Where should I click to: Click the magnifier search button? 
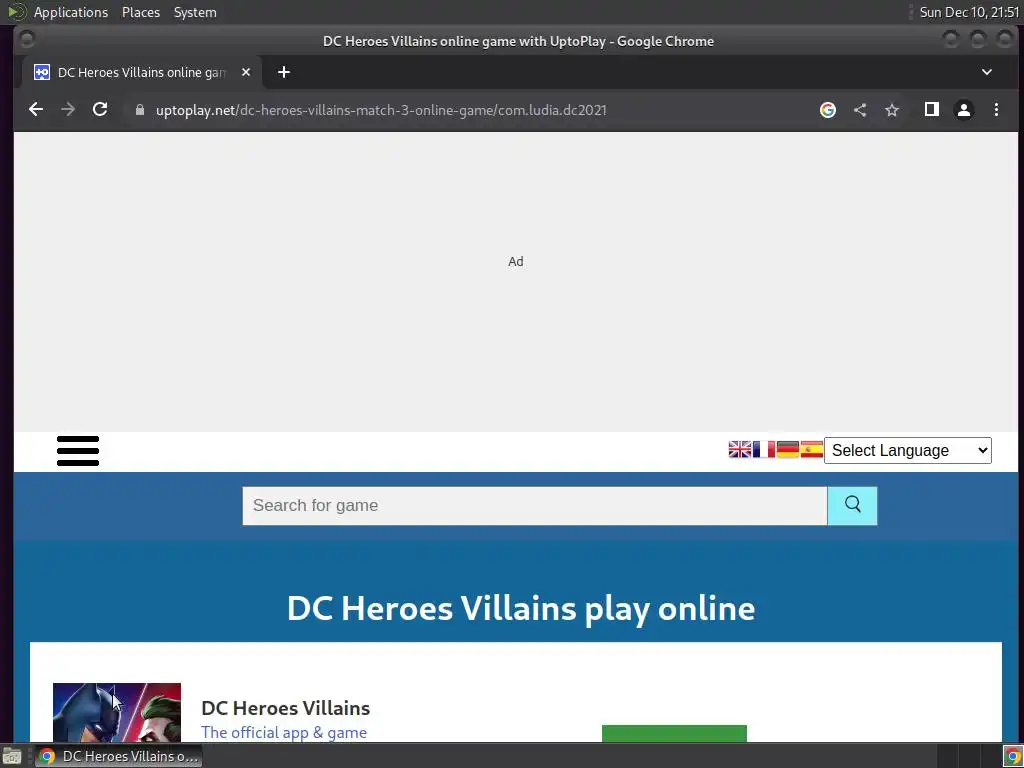pyautogui.click(x=852, y=505)
